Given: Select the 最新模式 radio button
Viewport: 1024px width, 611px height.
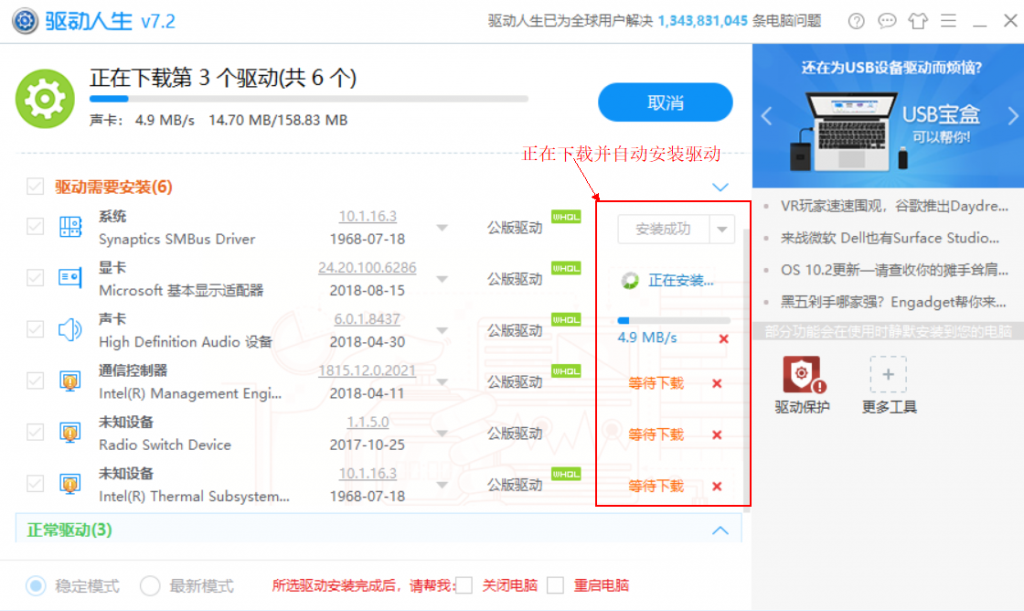Looking at the screenshot, I should coord(150,585).
